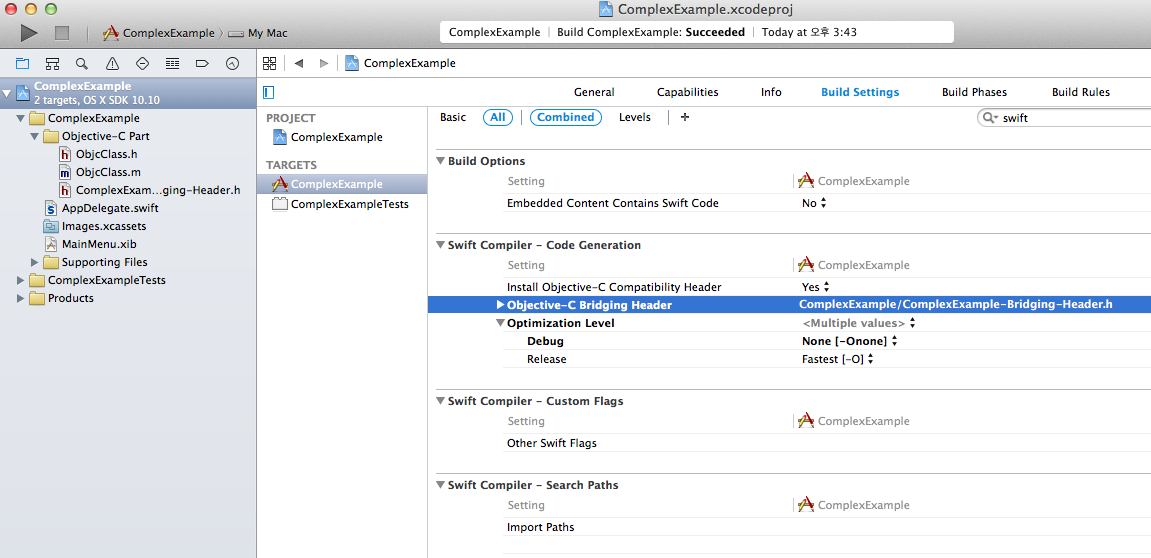Viewport: 1151px width, 558px height.
Task: Show All build settings
Action: [498, 117]
